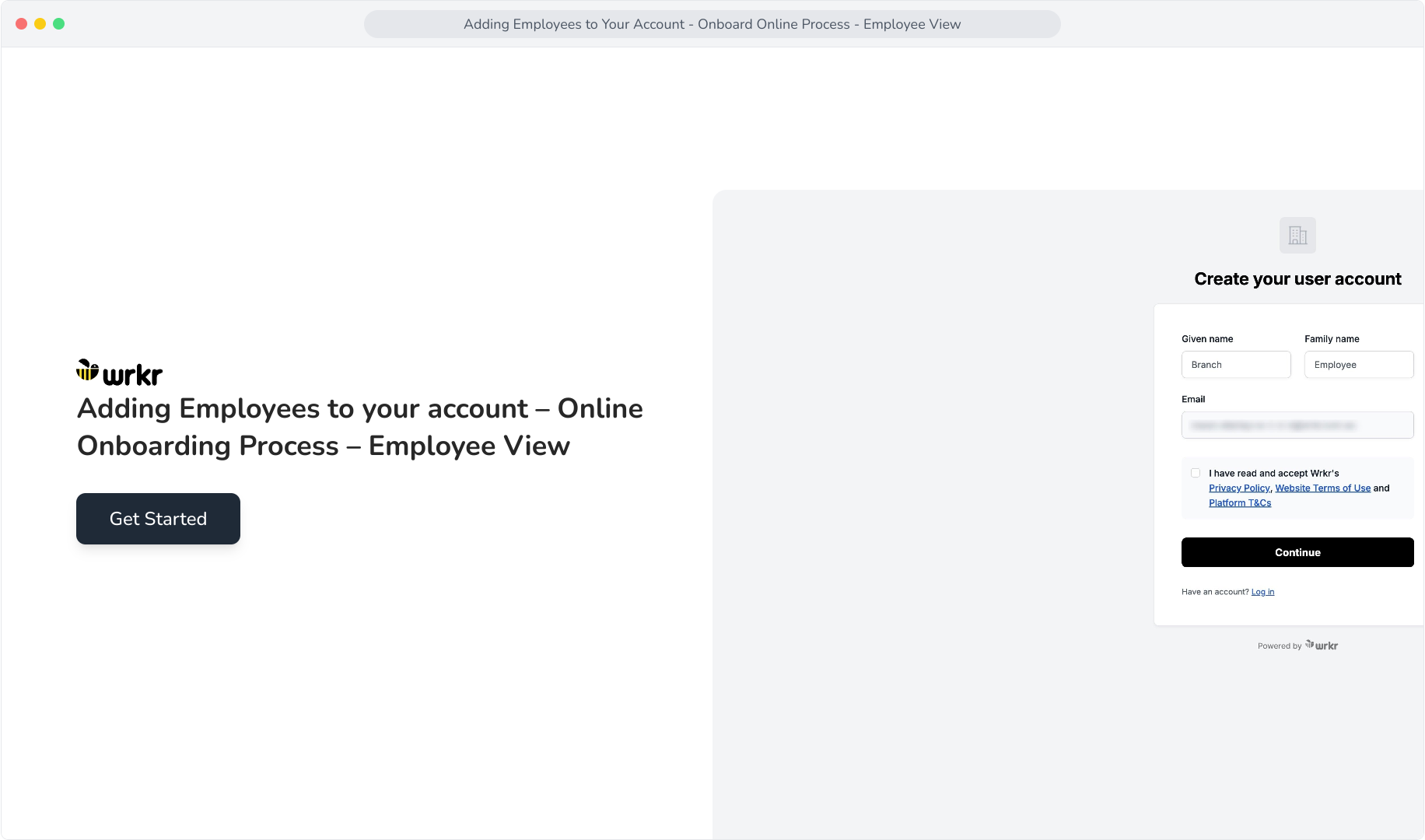This screenshot has width=1425, height=840.
Task: Click the building icon above account form
Action: tap(1297, 235)
